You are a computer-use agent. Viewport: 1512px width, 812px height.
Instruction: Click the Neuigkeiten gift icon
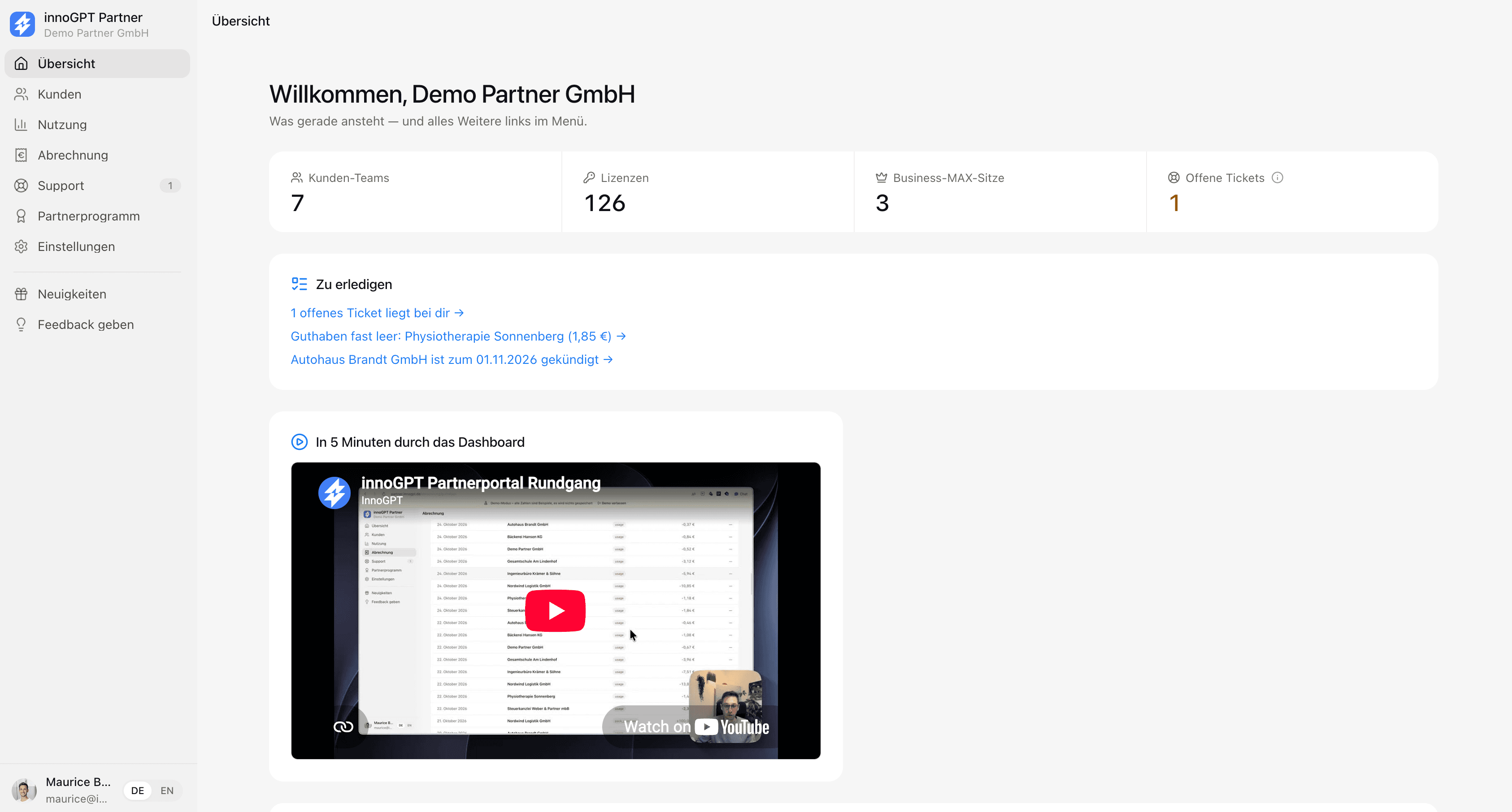click(21, 294)
